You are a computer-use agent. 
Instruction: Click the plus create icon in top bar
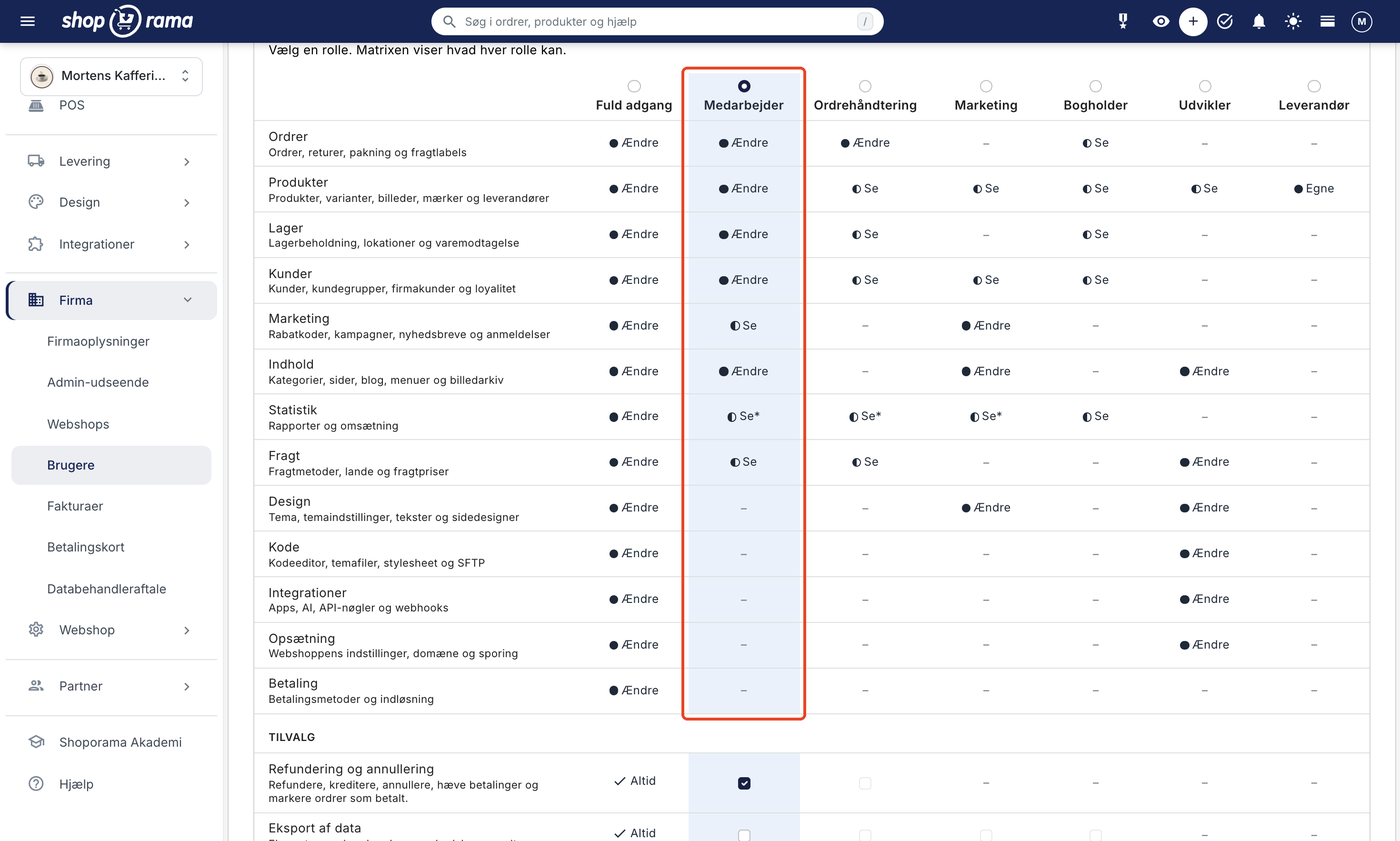point(1193,21)
